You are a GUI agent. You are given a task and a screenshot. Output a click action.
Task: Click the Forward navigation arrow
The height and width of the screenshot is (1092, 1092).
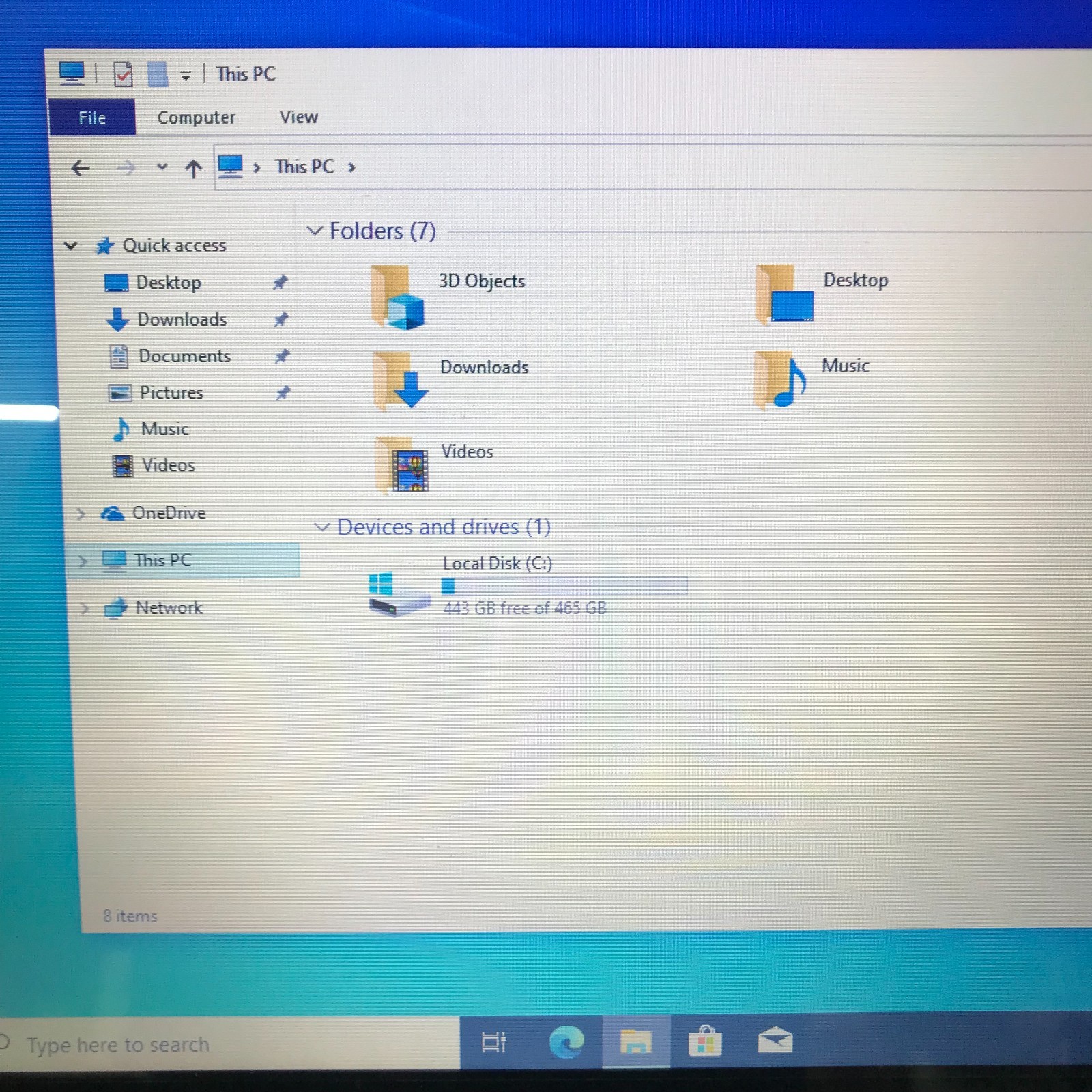click(x=126, y=167)
